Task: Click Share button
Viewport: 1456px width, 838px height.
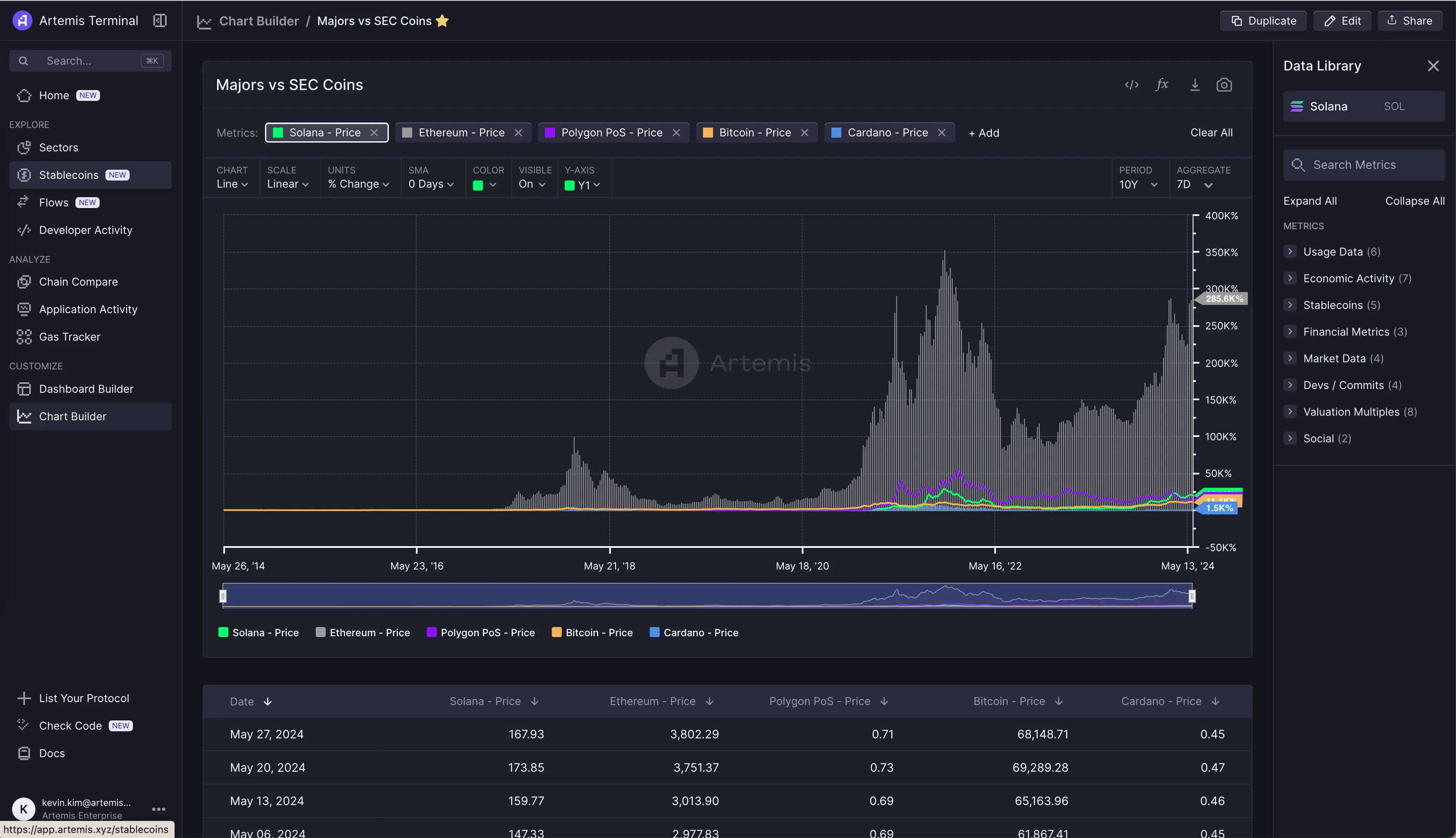Action: 1409,21
